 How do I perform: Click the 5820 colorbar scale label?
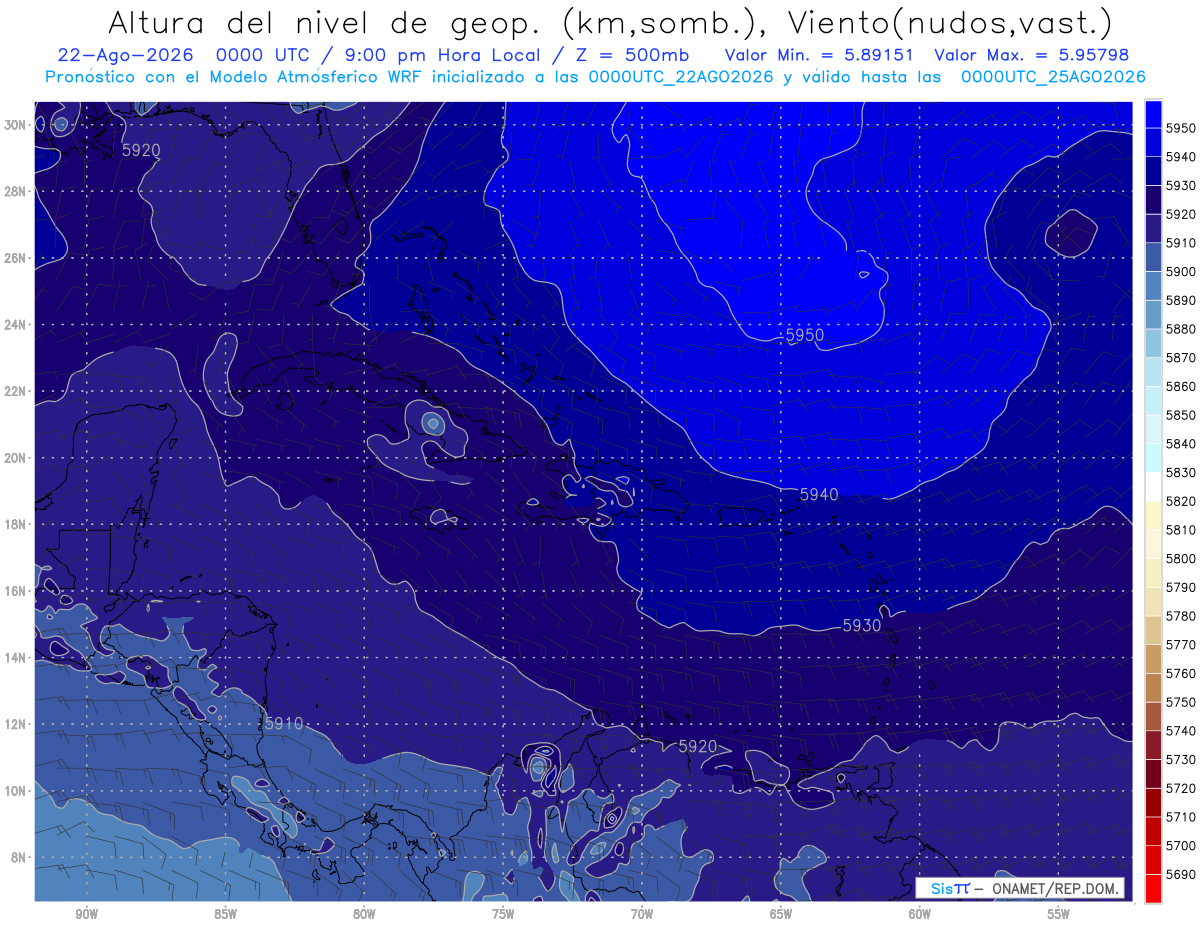pos(1180,501)
